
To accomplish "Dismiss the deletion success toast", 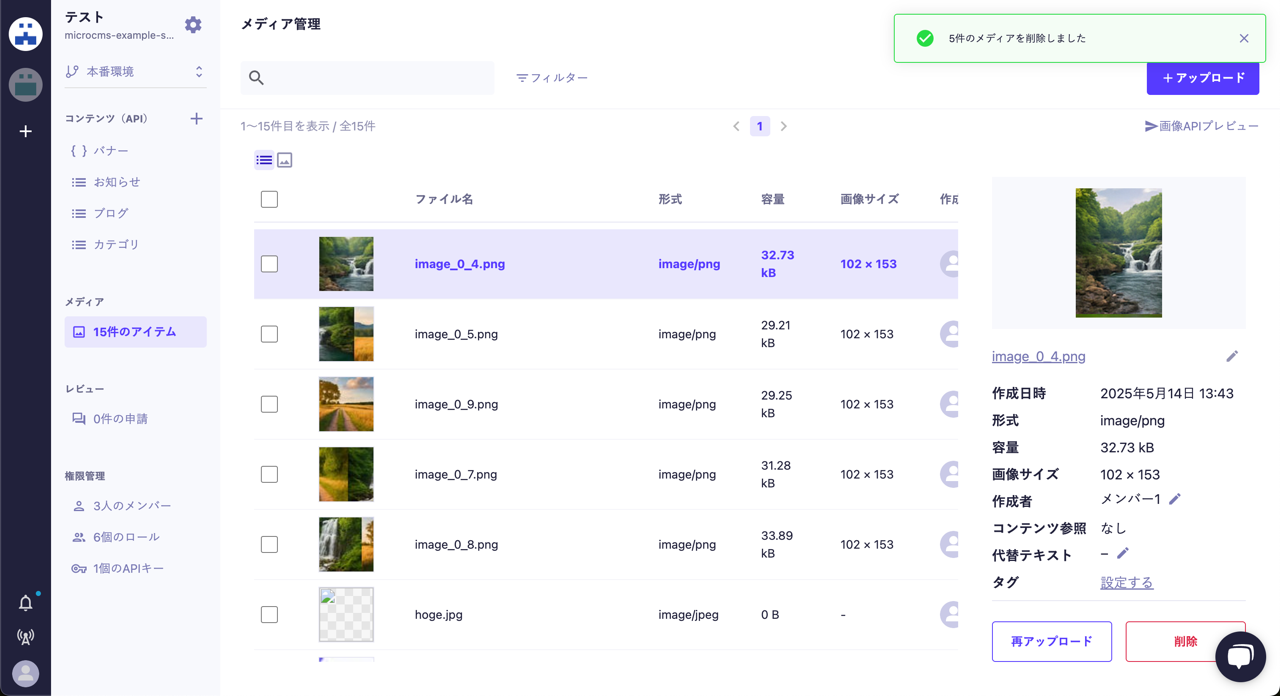I will pyautogui.click(x=1244, y=38).
